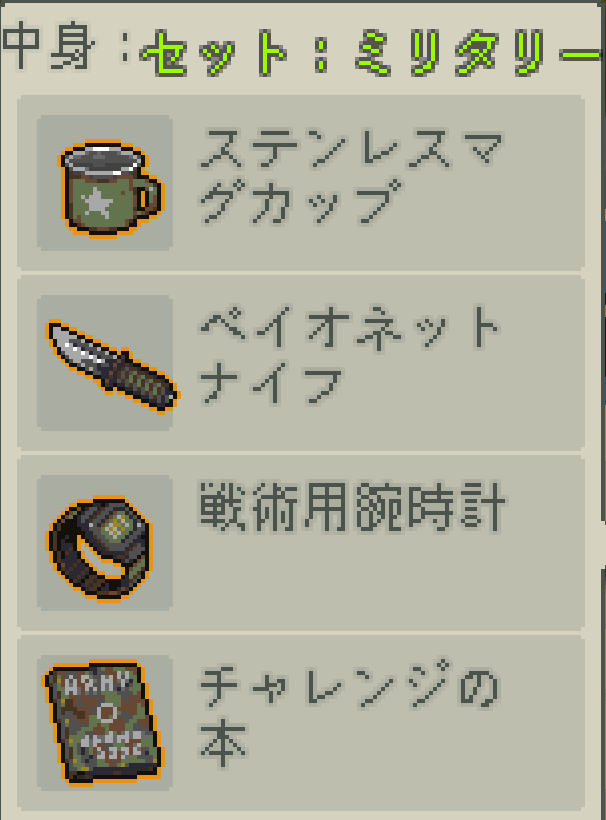Screen dimensions: 606x820
Task: Select the ベイオネットナイフ text label
Action: tap(349, 356)
